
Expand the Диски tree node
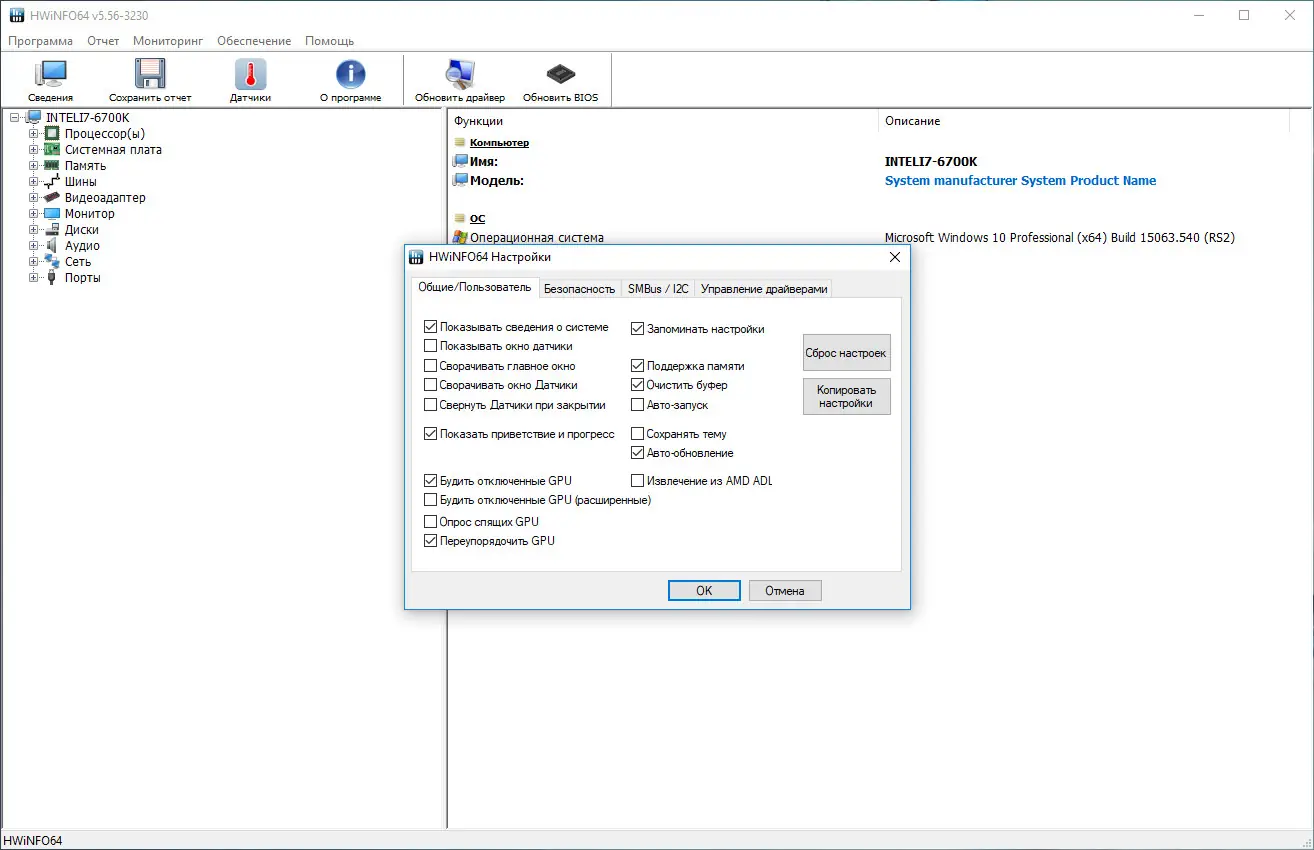[x=34, y=229]
